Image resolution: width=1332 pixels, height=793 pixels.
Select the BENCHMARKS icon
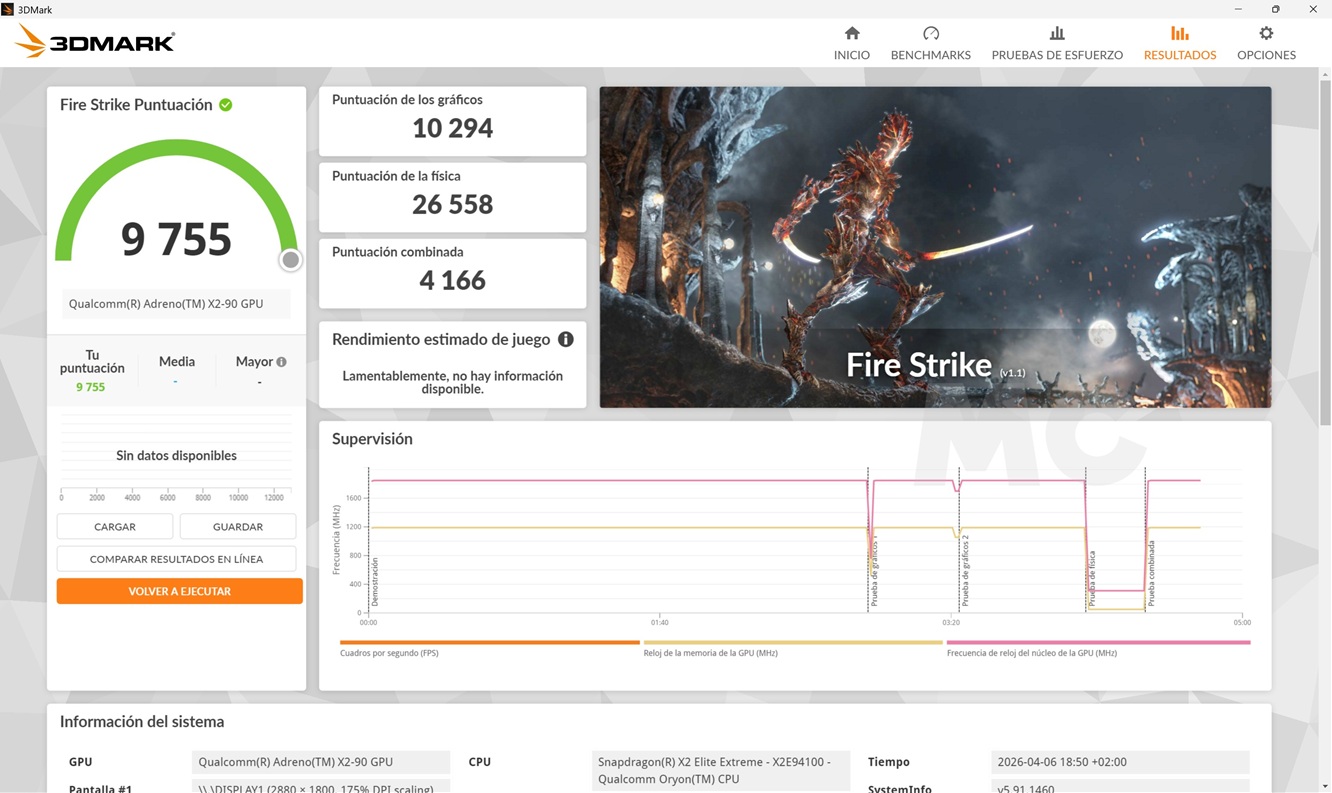[x=930, y=32]
